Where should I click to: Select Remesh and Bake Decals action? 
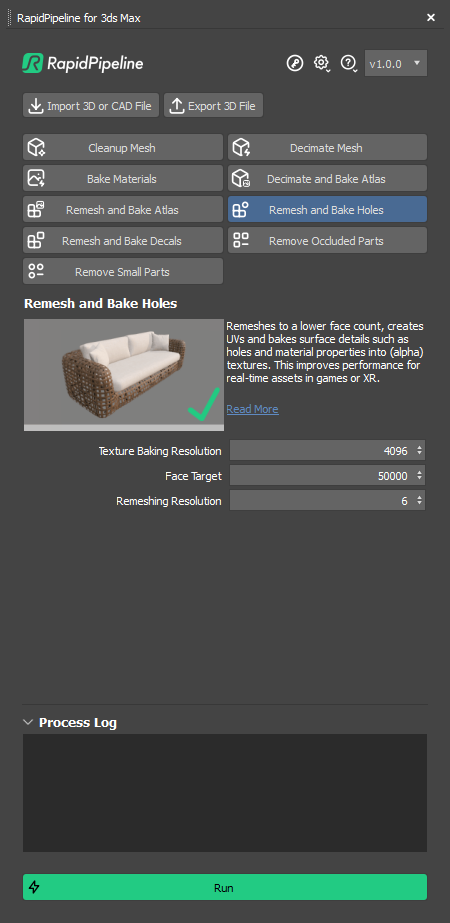[123, 241]
